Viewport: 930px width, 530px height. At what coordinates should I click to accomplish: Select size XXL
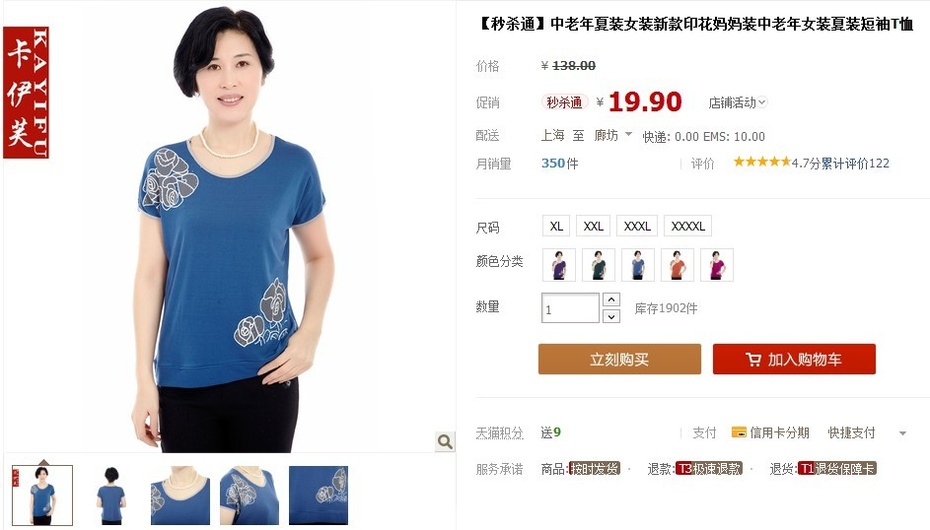[x=593, y=226]
